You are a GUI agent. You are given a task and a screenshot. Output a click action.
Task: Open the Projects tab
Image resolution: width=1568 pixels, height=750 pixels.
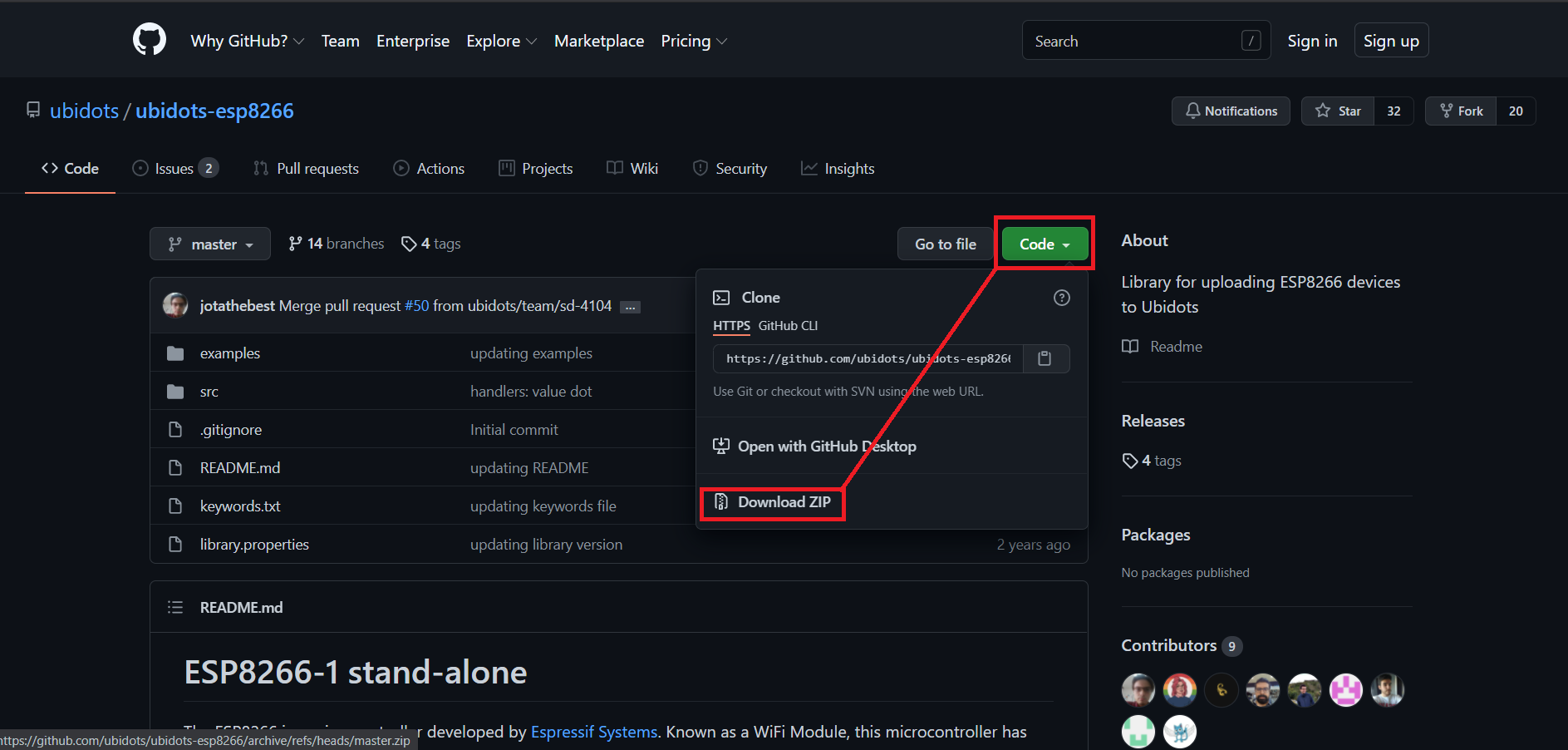(x=536, y=169)
